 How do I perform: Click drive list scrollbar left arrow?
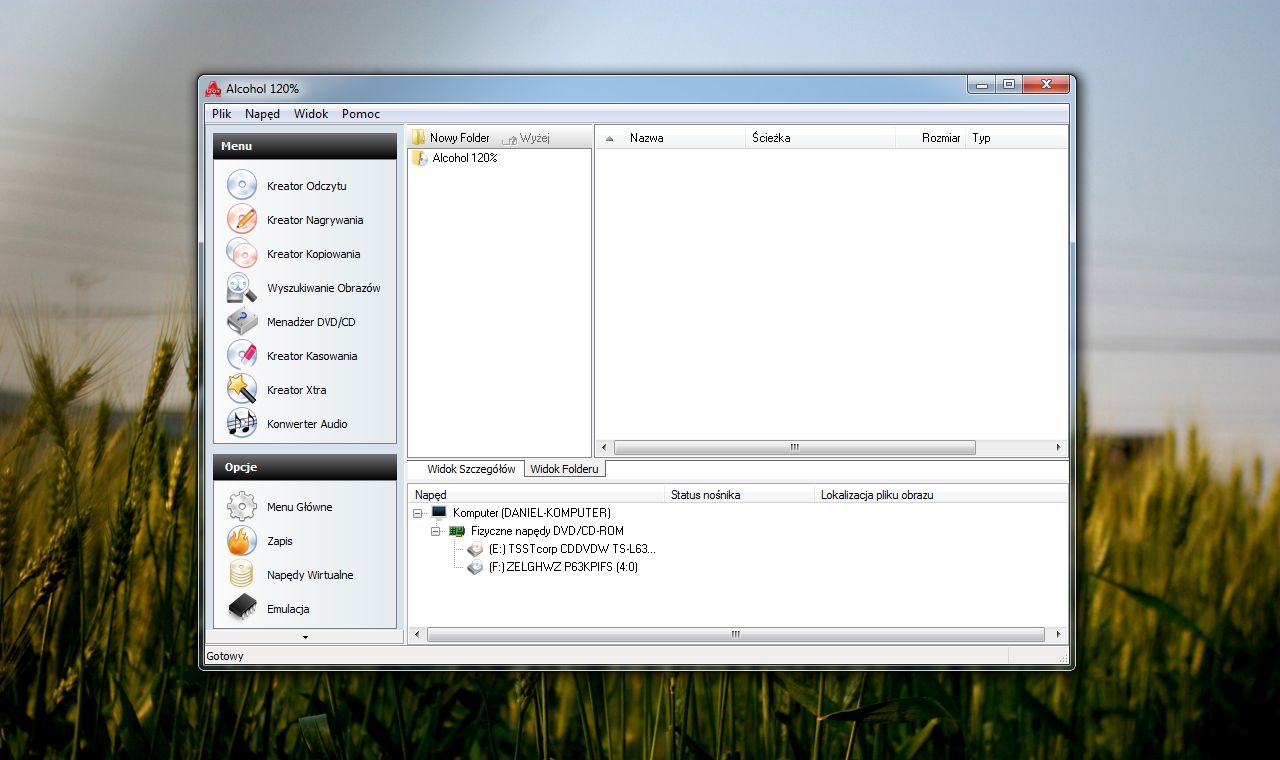[417, 634]
